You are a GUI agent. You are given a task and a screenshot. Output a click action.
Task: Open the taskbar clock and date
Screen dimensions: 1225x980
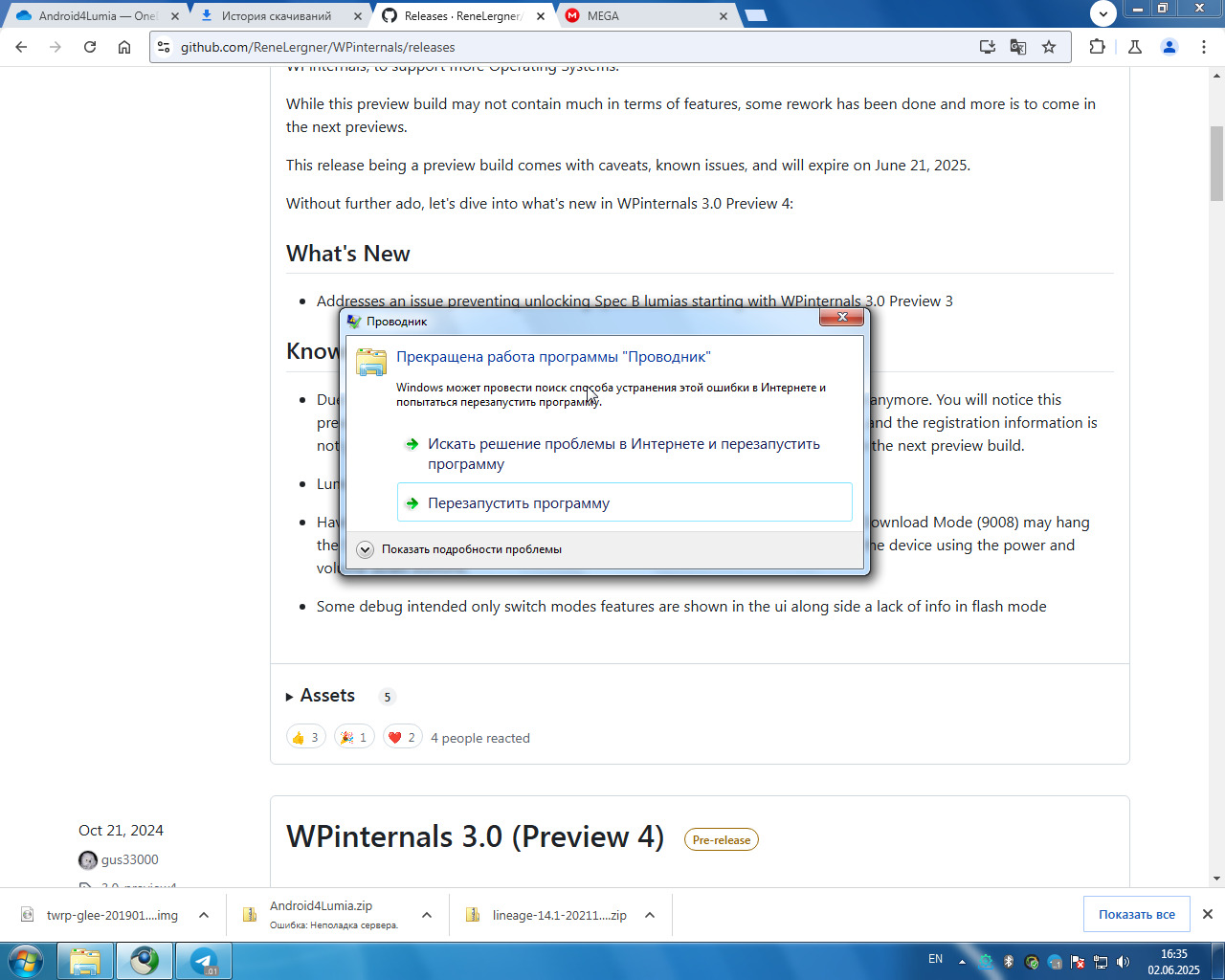click(x=1173, y=962)
